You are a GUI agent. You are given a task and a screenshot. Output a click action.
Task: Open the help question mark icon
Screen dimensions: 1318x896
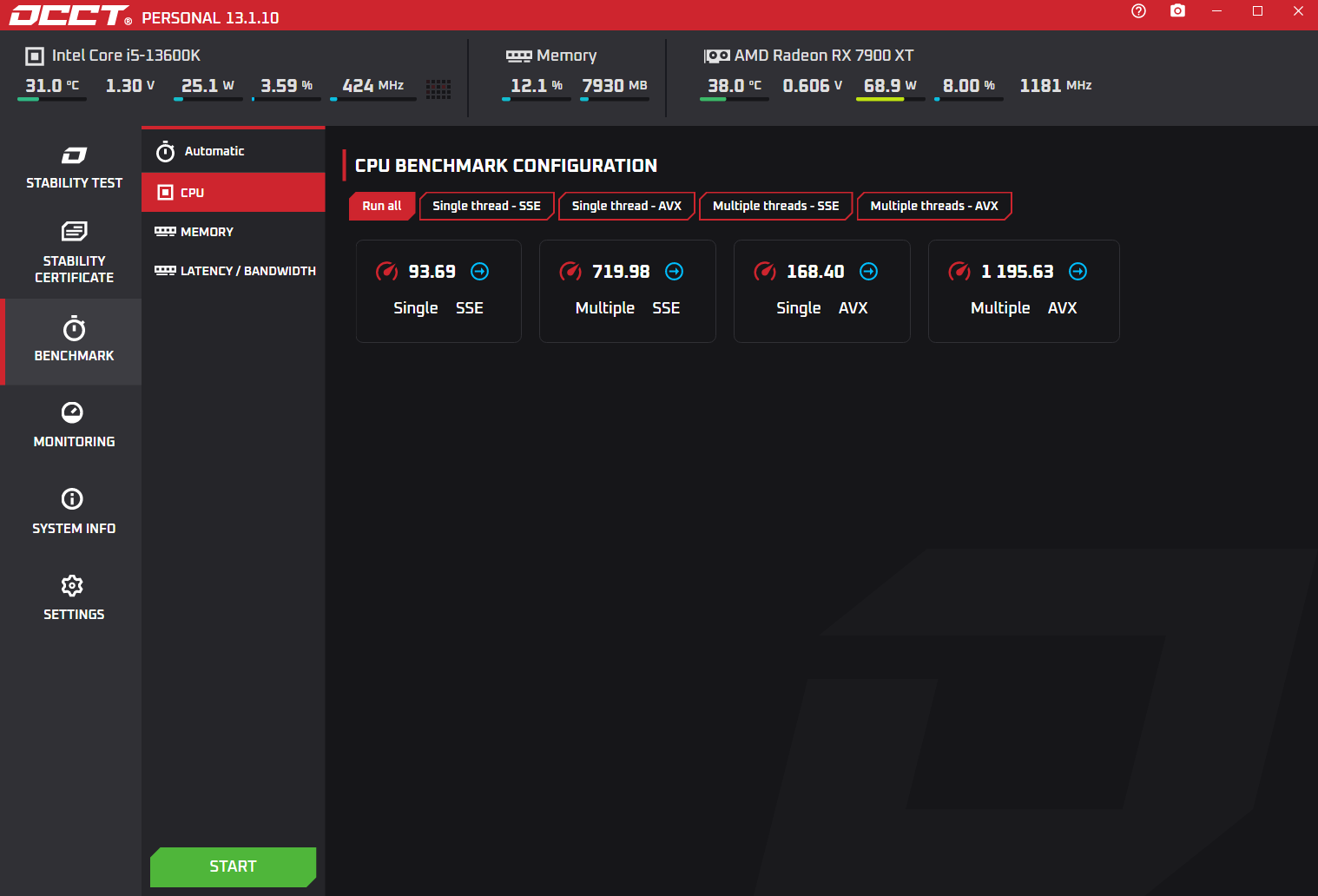(1139, 10)
